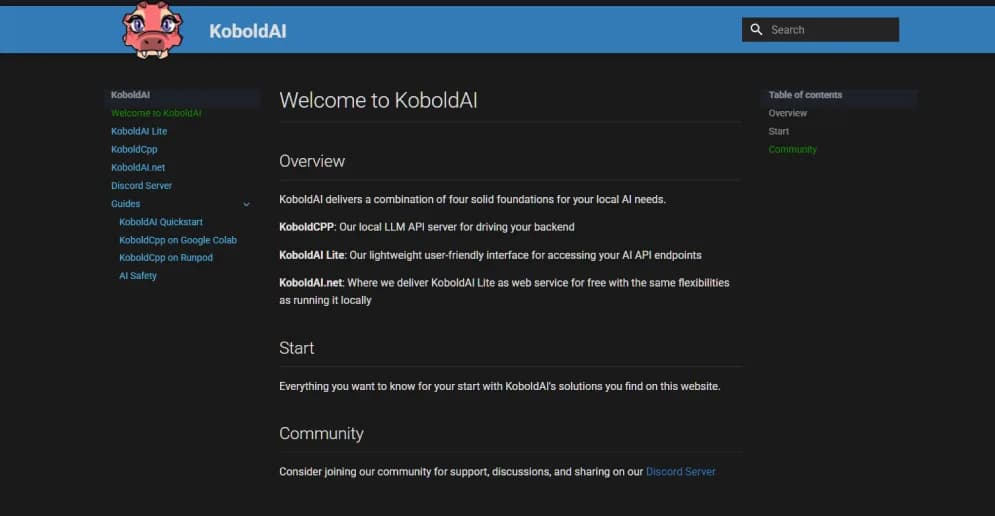This screenshot has height=516, width=995.
Task: Open the KoboldAI Lite sidebar page
Action: 139,131
